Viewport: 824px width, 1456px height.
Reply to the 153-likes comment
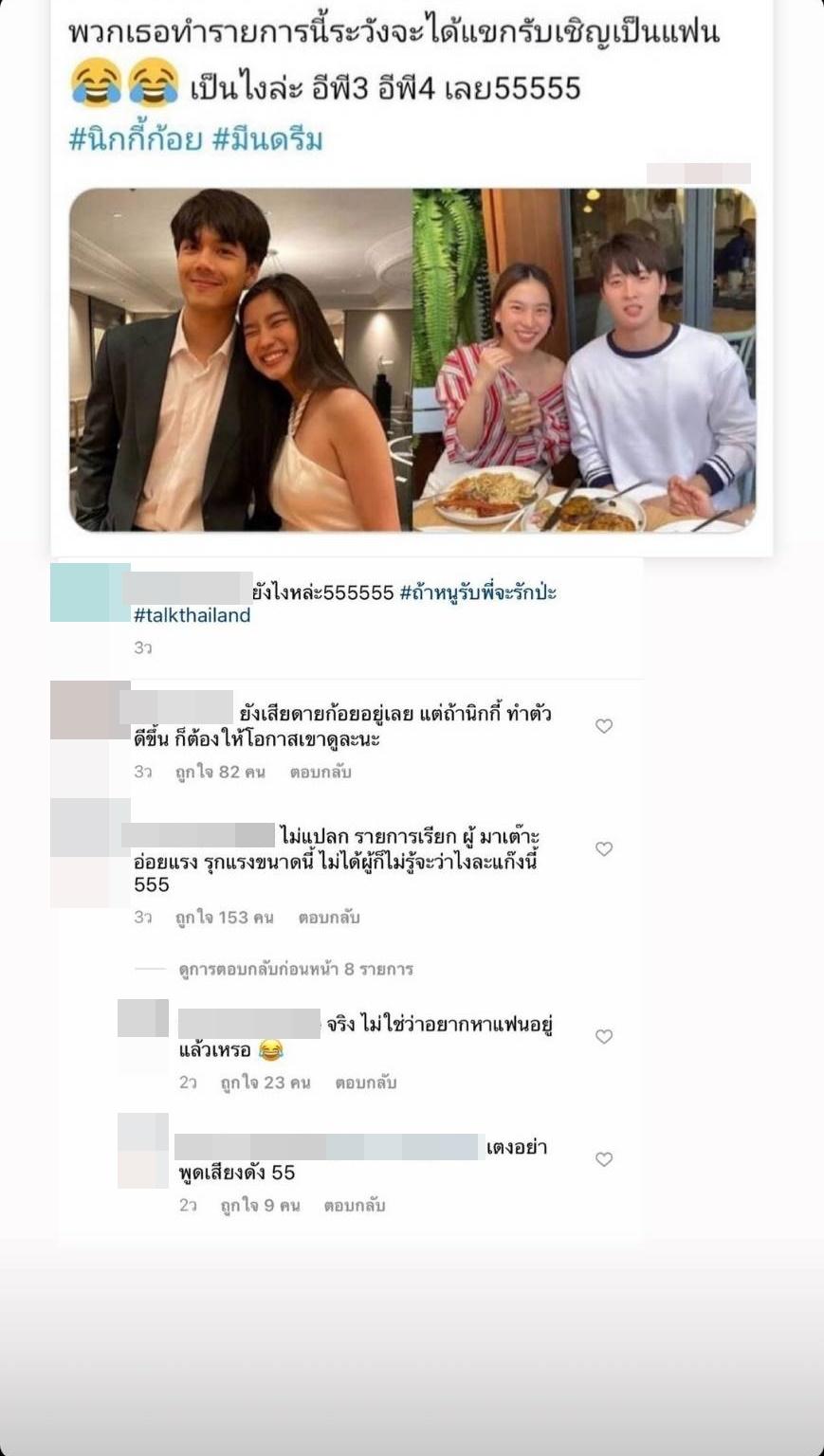[329, 918]
